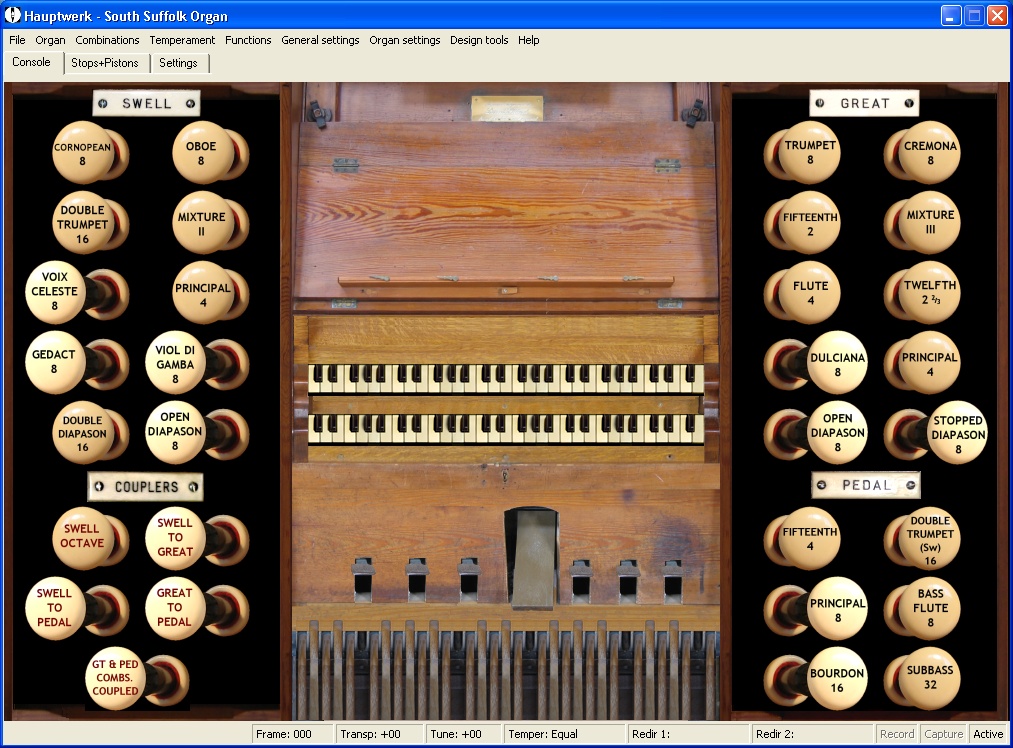Open the Help menu

tap(528, 40)
